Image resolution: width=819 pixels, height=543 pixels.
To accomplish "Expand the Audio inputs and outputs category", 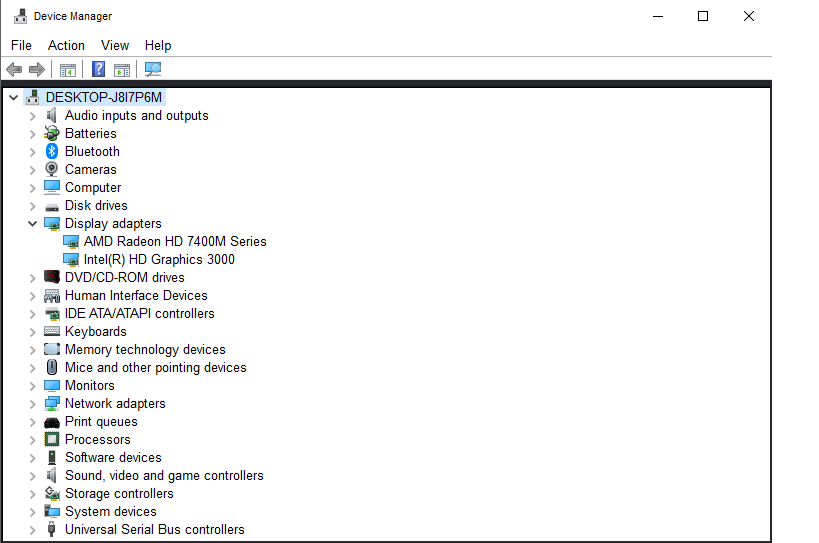I will [x=32, y=116].
